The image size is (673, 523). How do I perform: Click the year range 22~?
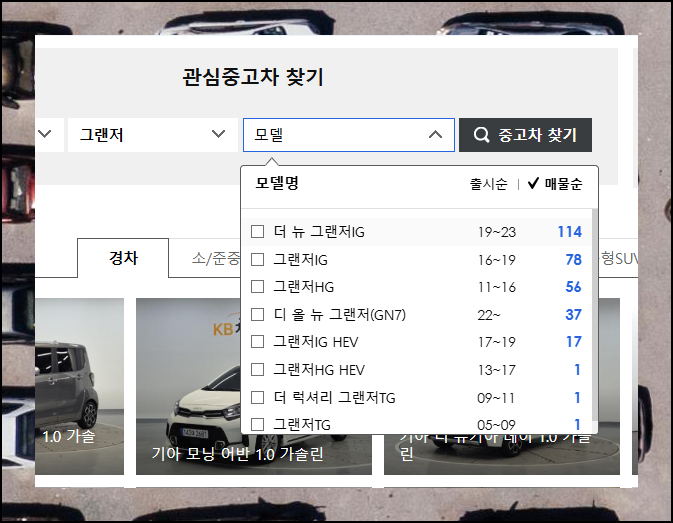pos(489,315)
